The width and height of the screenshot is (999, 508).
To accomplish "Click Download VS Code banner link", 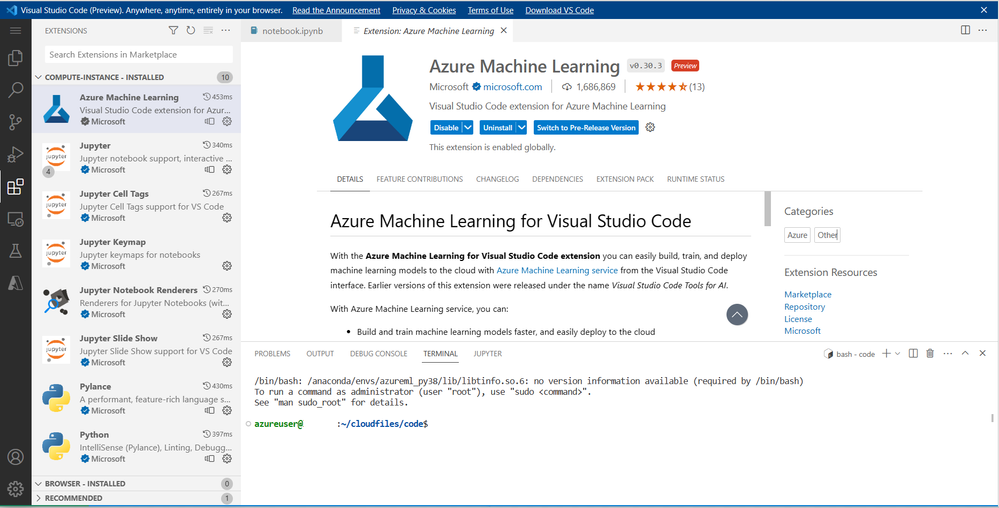I will click(x=559, y=10).
